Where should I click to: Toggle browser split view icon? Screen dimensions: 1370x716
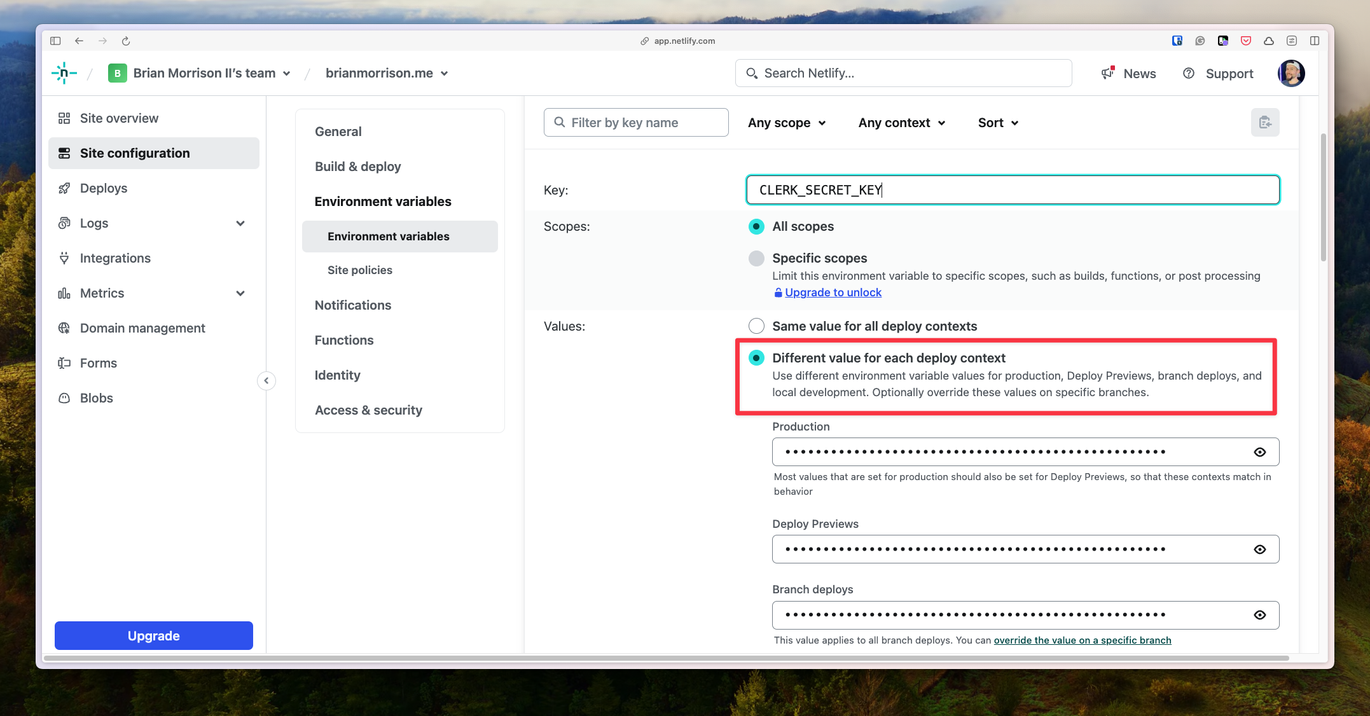1314,41
